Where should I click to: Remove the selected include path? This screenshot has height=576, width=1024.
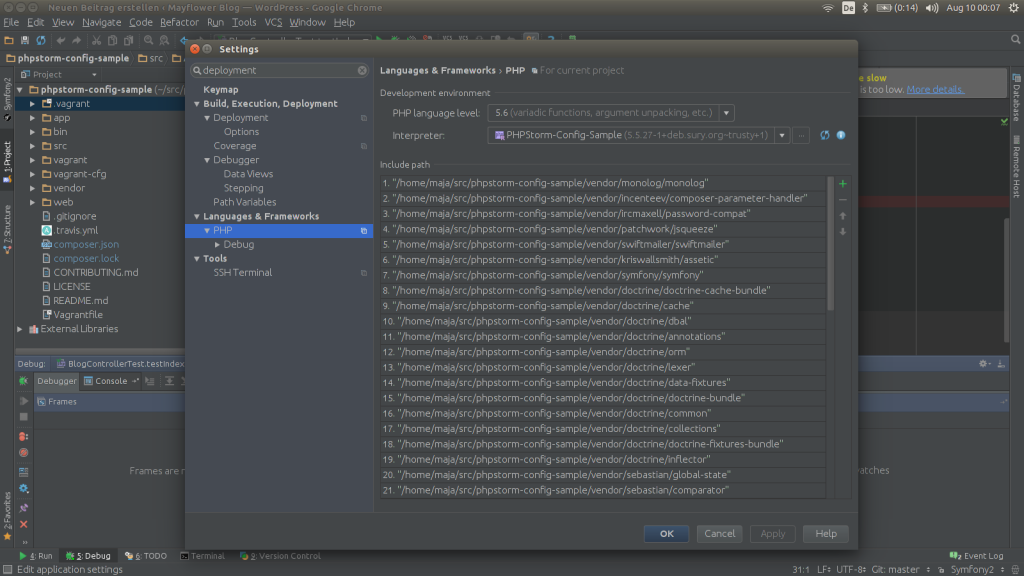842,200
